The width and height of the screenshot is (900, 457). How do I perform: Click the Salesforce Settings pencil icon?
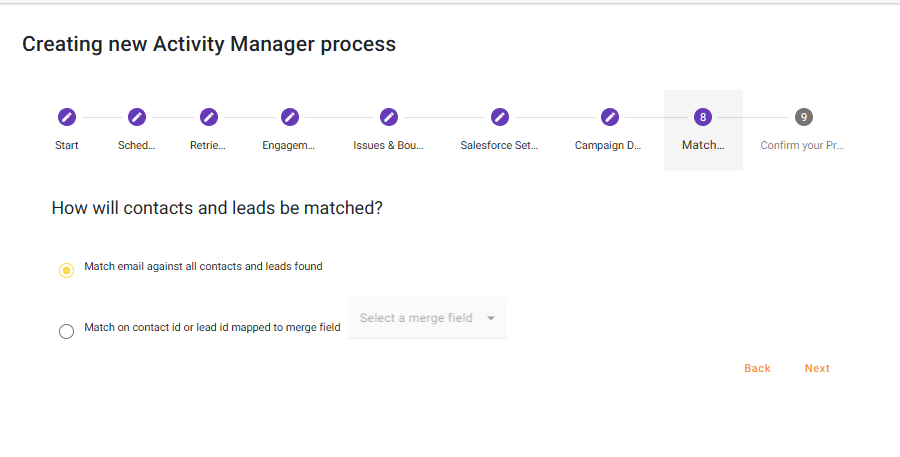pyautogui.click(x=500, y=117)
